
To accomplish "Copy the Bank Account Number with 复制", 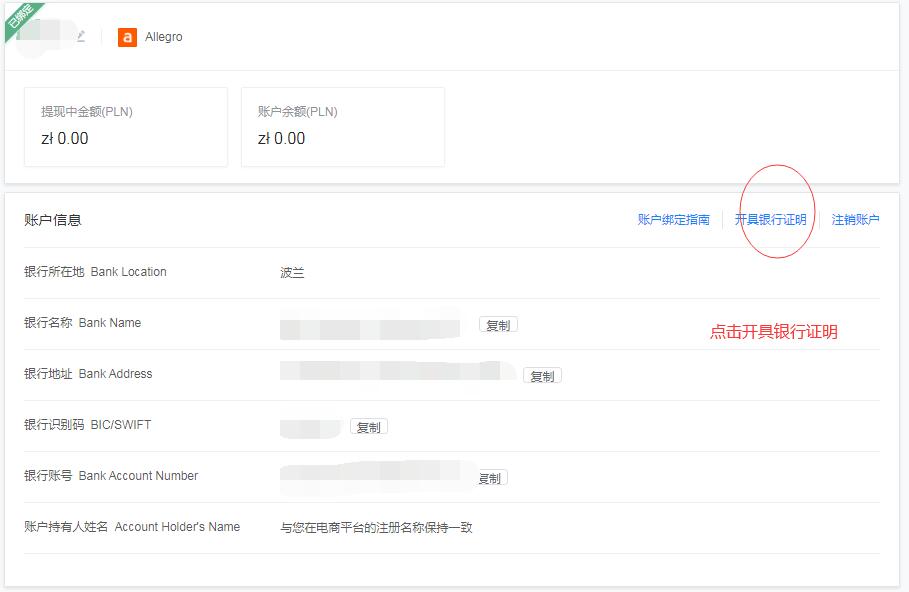I will point(488,477).
